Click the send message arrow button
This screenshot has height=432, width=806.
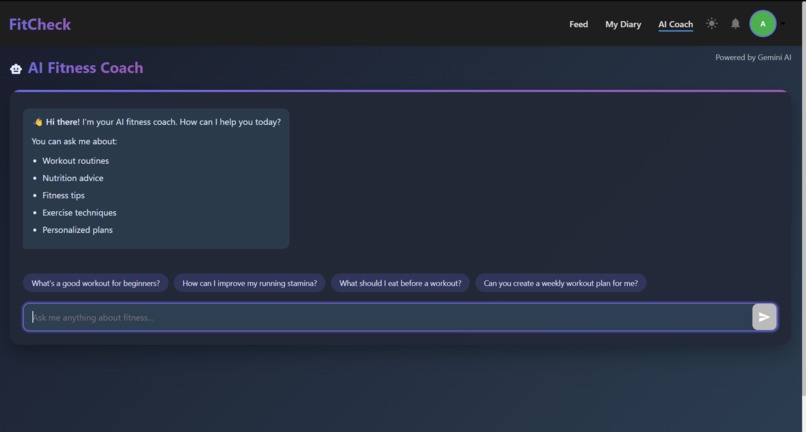tap(764, 317)
